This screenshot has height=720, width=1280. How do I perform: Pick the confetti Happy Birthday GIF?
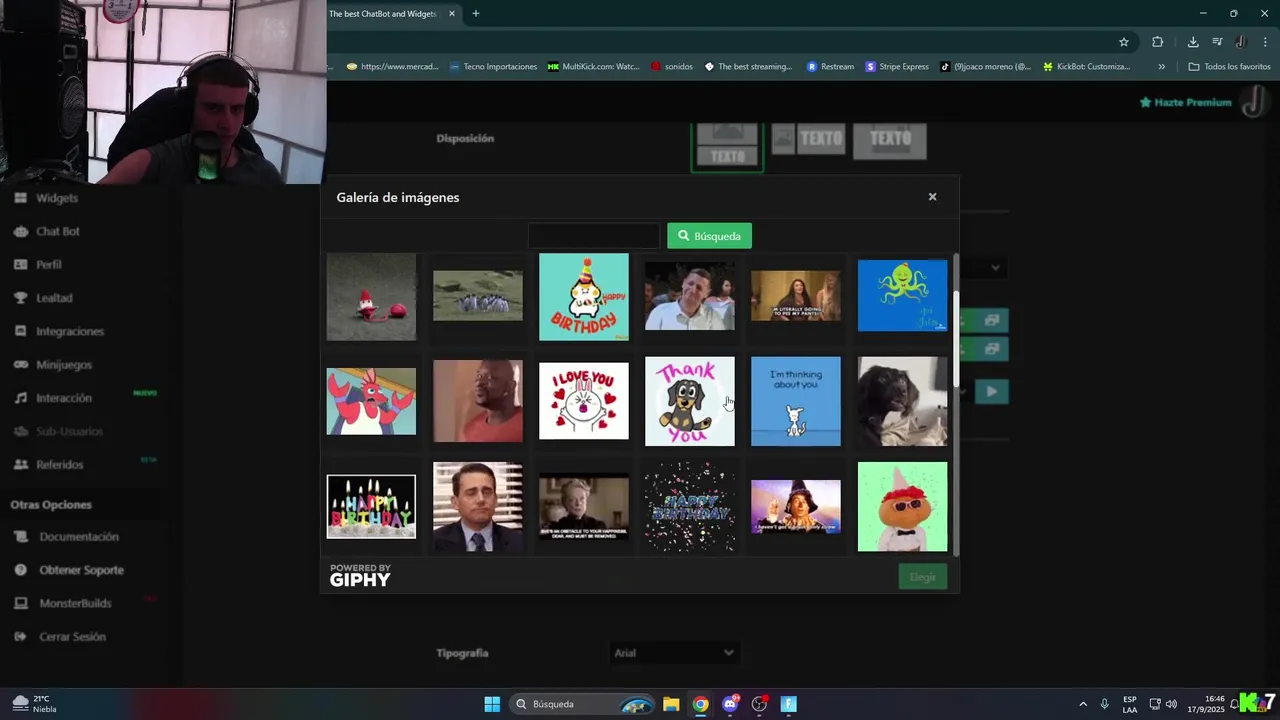tap(690, 507)
